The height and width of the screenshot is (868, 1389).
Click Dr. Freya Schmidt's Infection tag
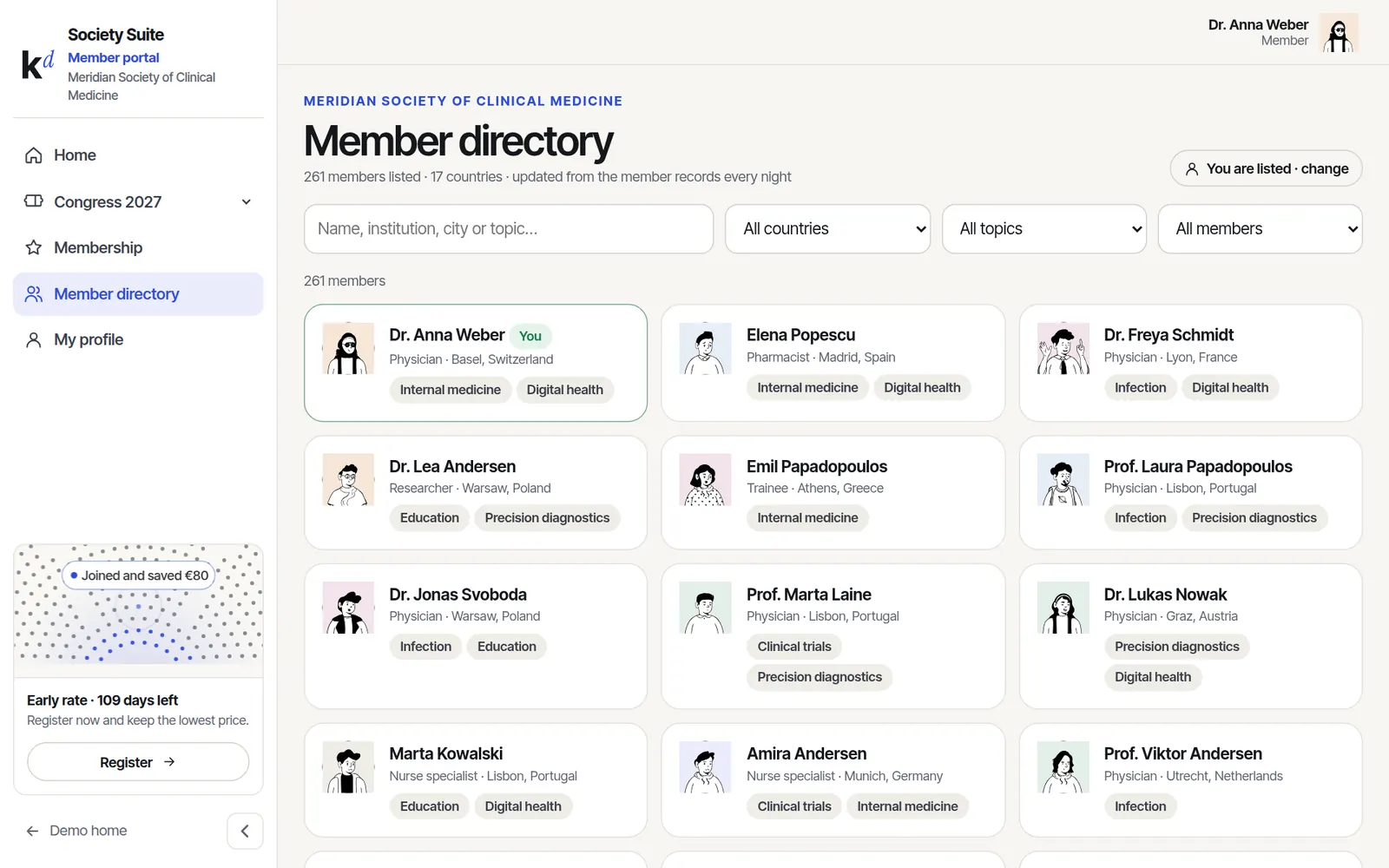click(1141, 388)
